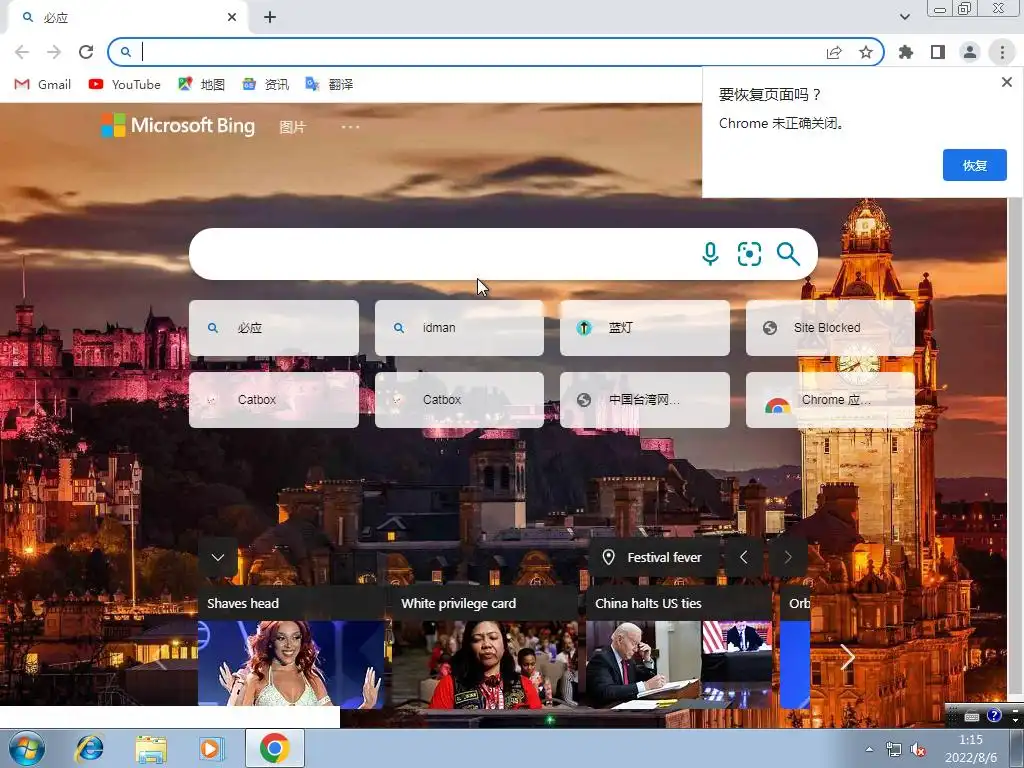Start voice search with microphone icon
The width and height of the screenshot is (1024, 768).
(x=710, y=253)
